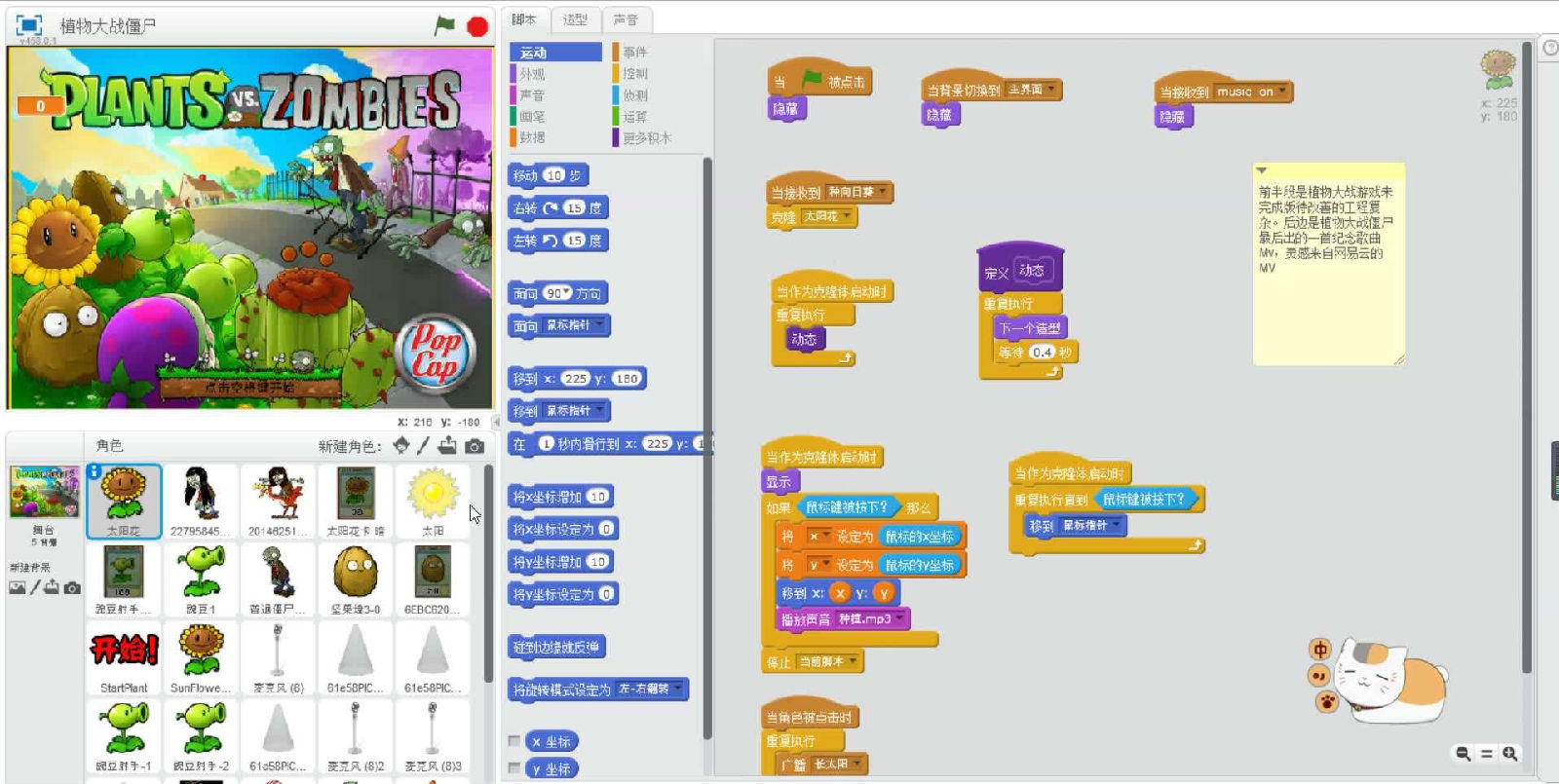The height and width of the screenshot is (784, 1559).
Task: Reset scripts area zoom level
Action: [1486, 754]
